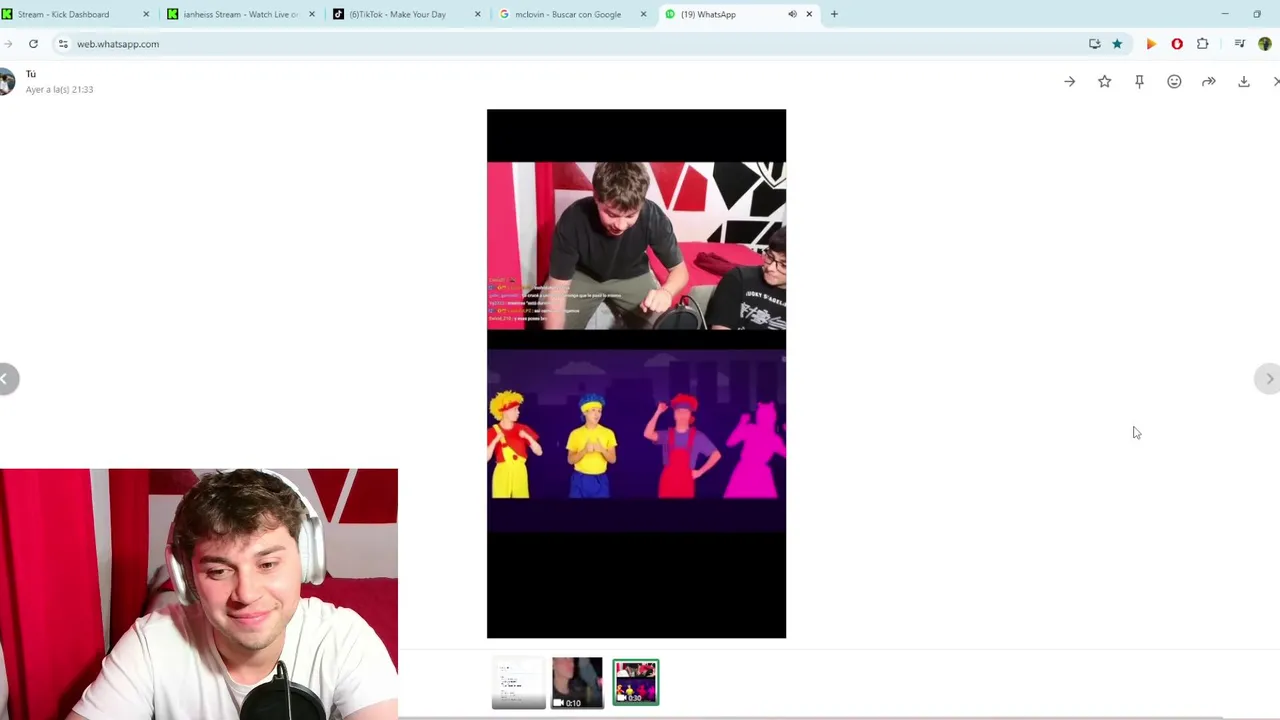The height and width of the screenshot is (720, 1280).
Task: Close the WhatsApp tab
Action: click(809, 14)
